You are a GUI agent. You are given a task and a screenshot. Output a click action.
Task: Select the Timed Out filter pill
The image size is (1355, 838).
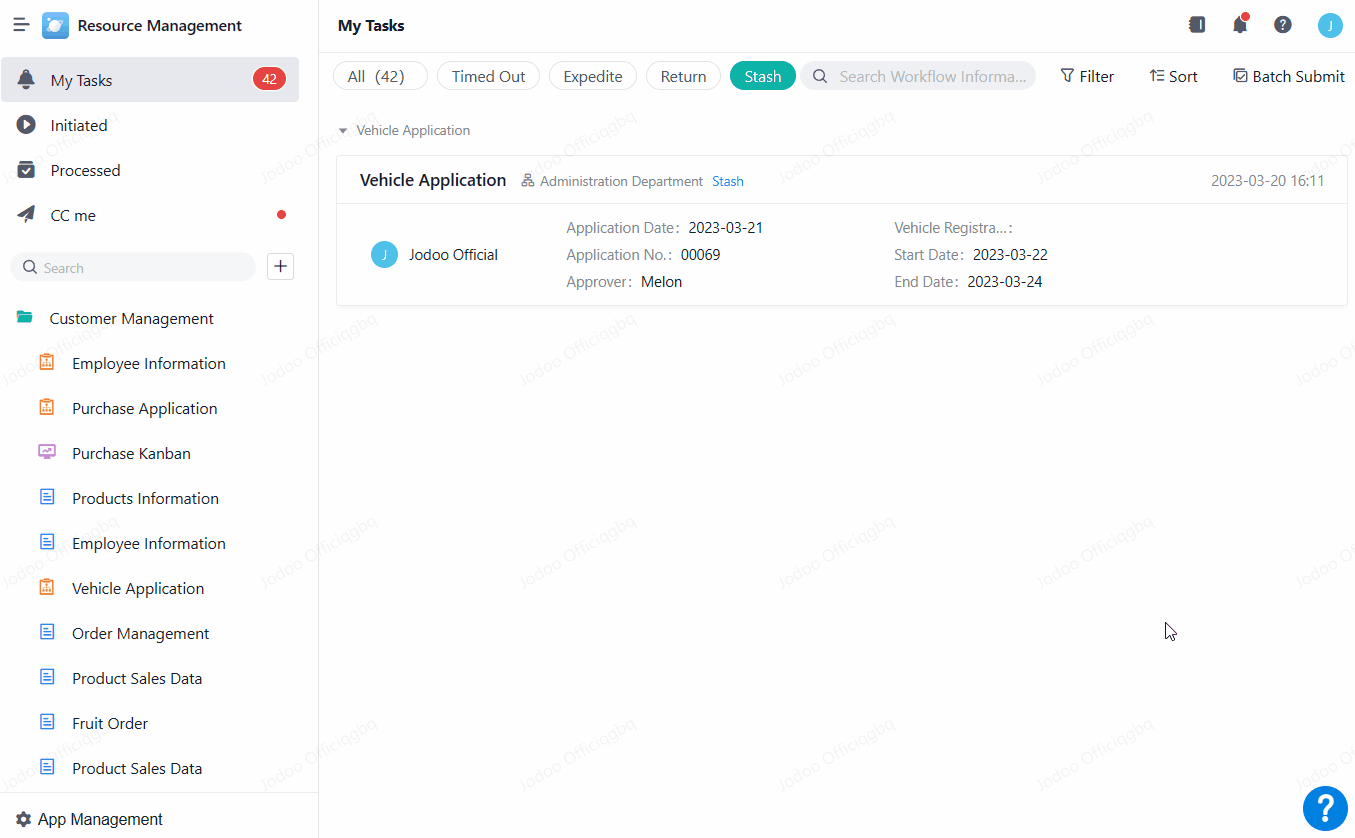488,76
